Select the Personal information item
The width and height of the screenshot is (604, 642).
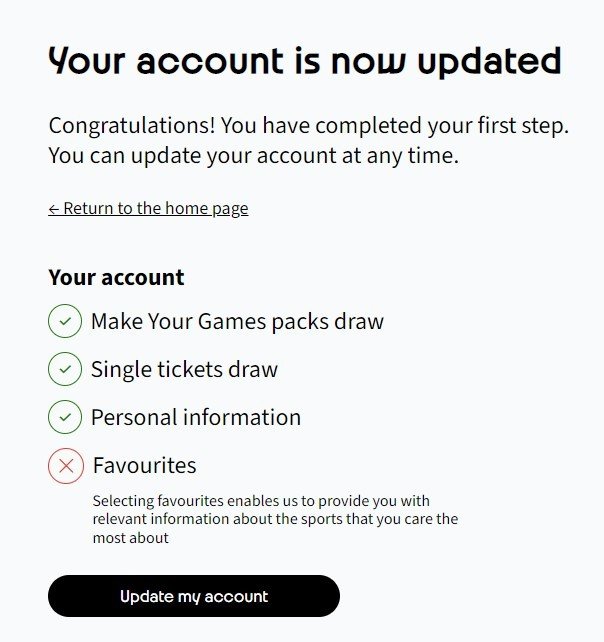pos(196,417)
